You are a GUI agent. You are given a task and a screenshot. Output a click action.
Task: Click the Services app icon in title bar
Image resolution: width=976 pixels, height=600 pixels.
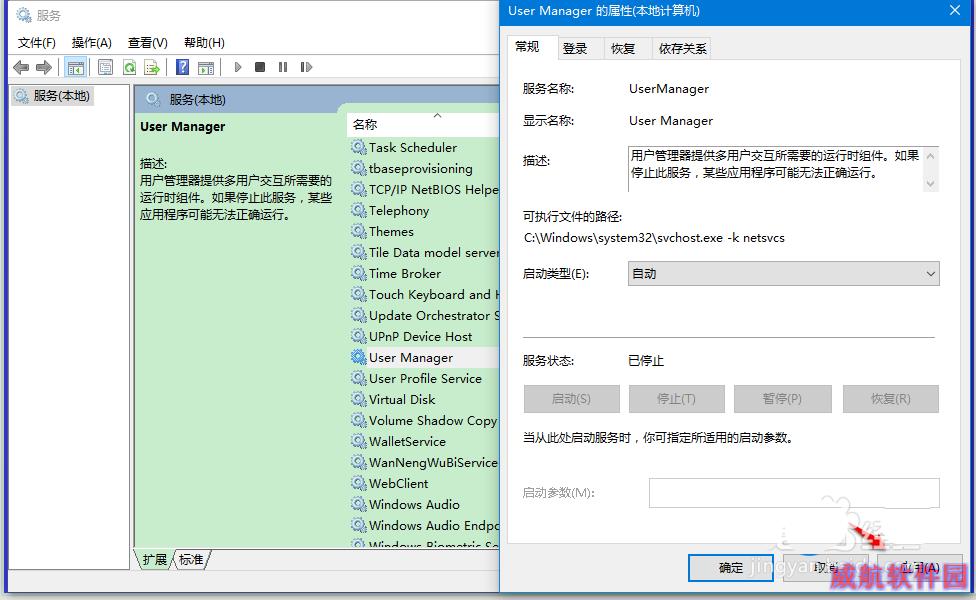click(24, 15)
